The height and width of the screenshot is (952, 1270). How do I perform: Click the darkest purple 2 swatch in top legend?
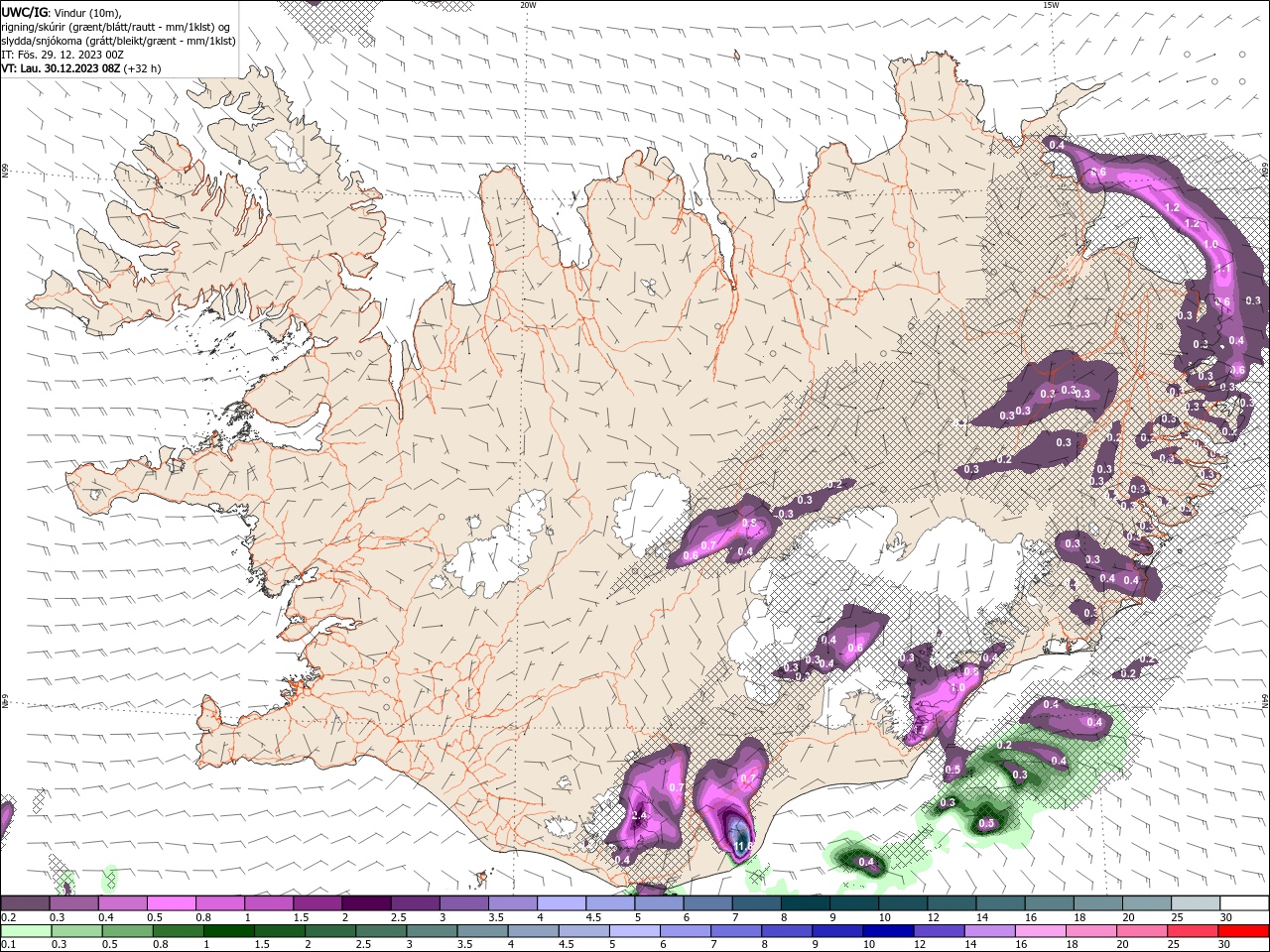(x=365, y=903)
